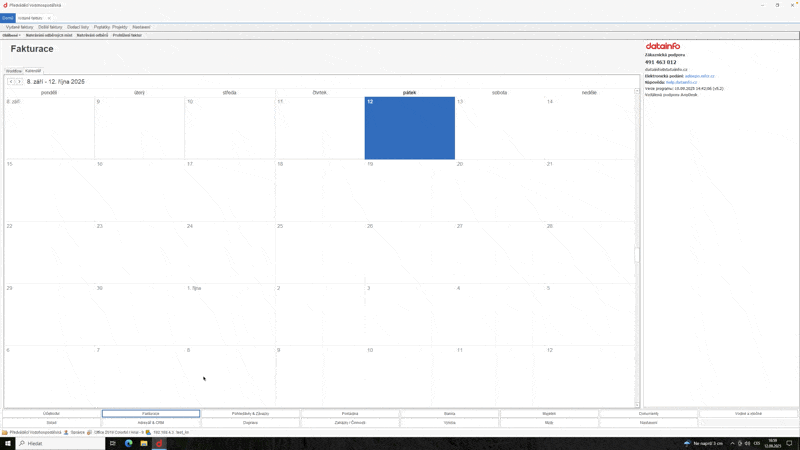Open File Explorer from taskbar
Image resolution: width=800 pixels, height=450 pixels.
143,443
